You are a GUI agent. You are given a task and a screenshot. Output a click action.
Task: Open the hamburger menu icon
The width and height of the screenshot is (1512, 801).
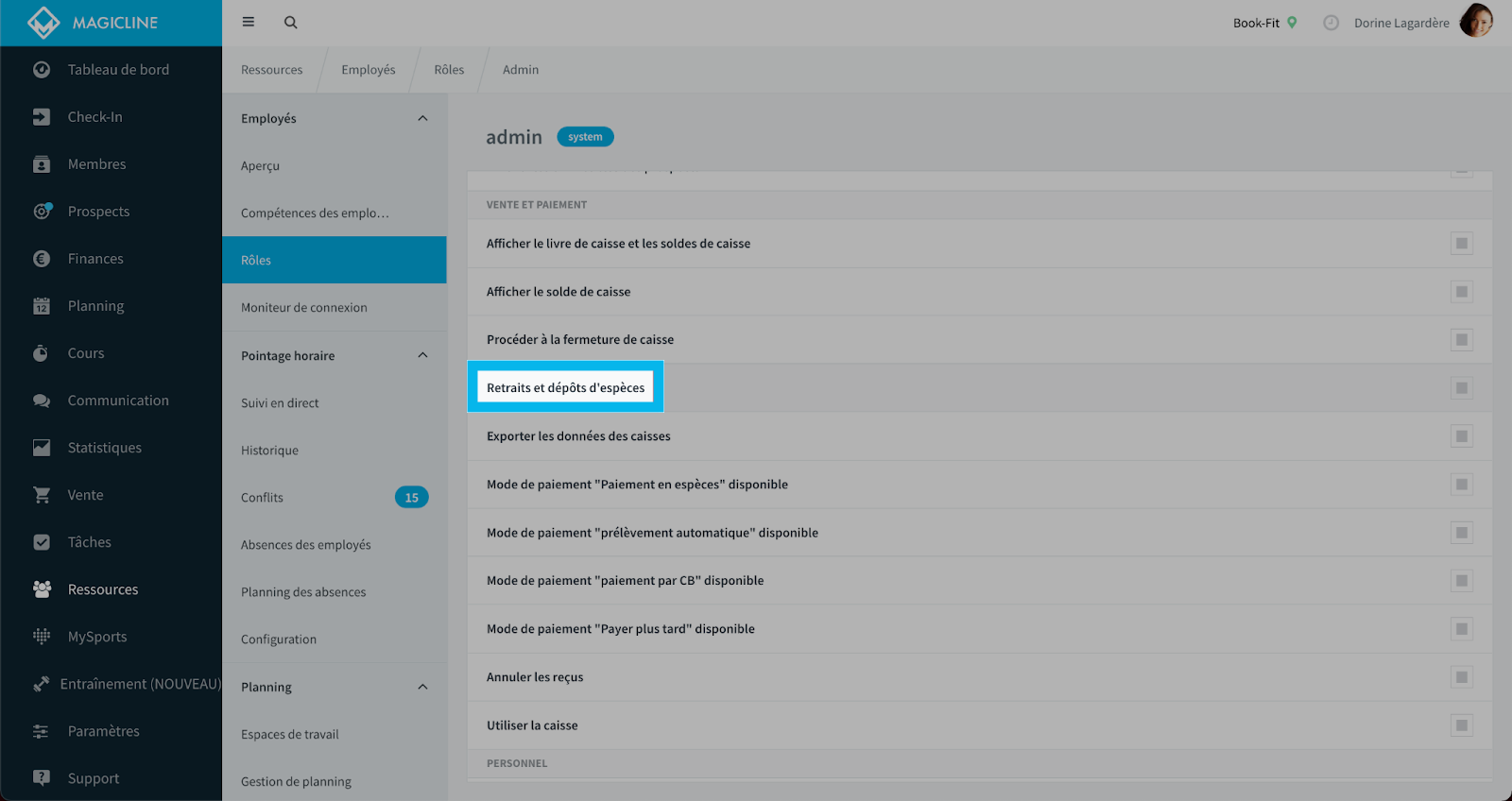tap(249, 22)
